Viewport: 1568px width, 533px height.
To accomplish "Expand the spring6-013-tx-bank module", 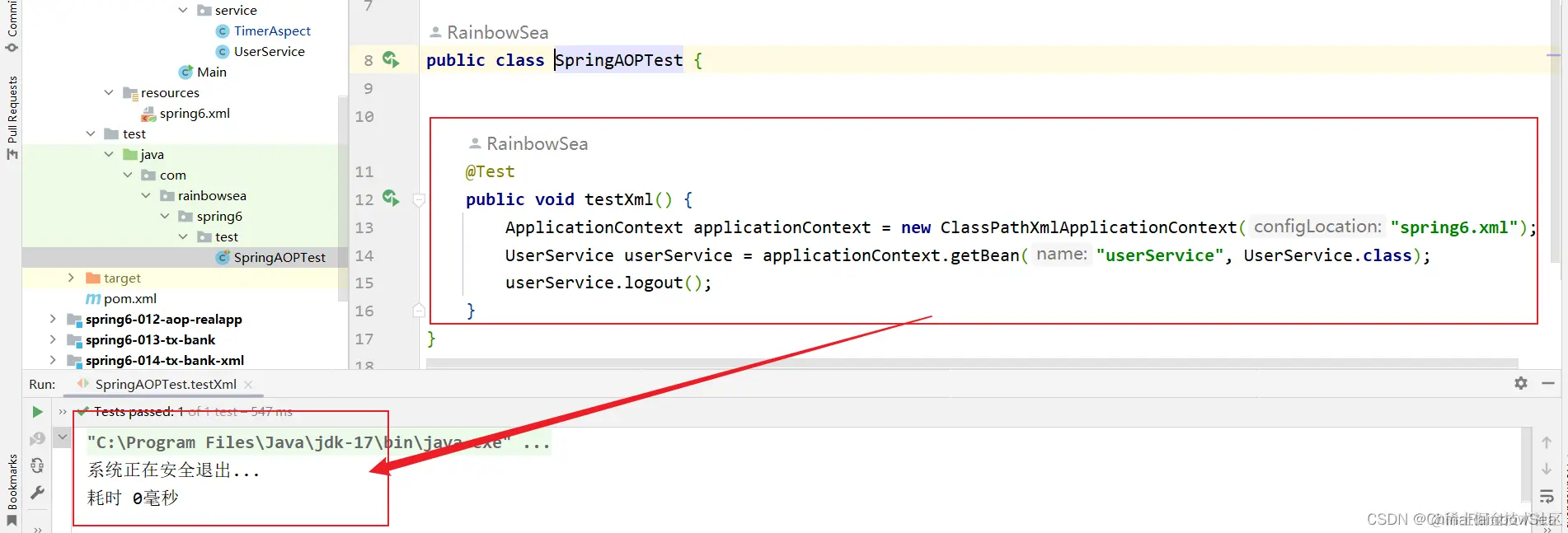I will (53, 339).
